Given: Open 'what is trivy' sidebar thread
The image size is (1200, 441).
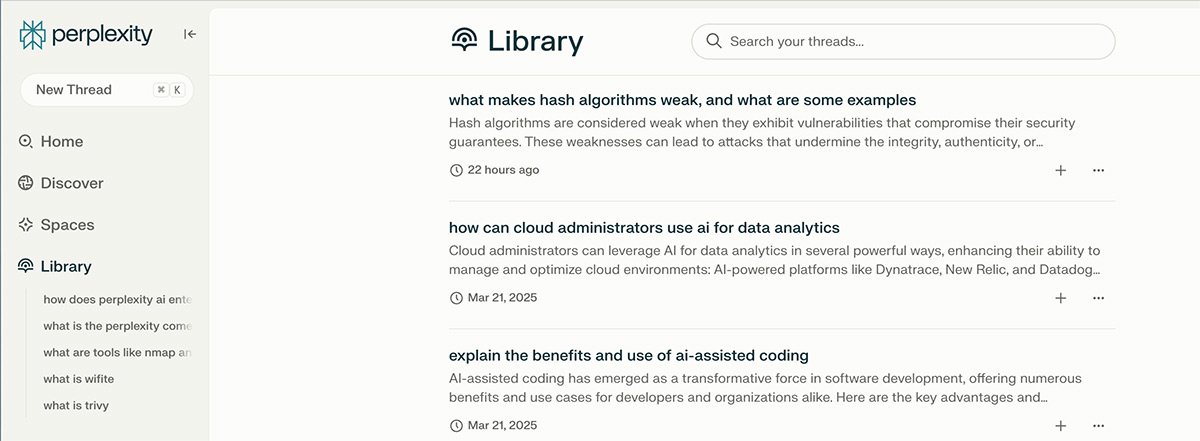Looking at the screenshot, I should (76, 405).
